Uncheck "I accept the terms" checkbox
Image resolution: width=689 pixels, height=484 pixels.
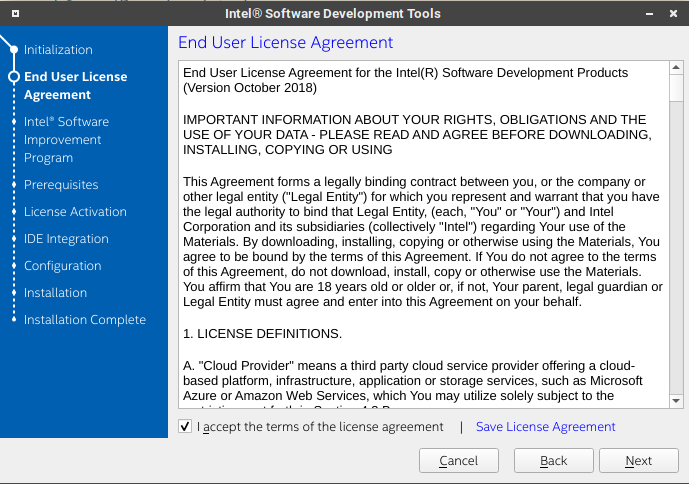point(185,427)
